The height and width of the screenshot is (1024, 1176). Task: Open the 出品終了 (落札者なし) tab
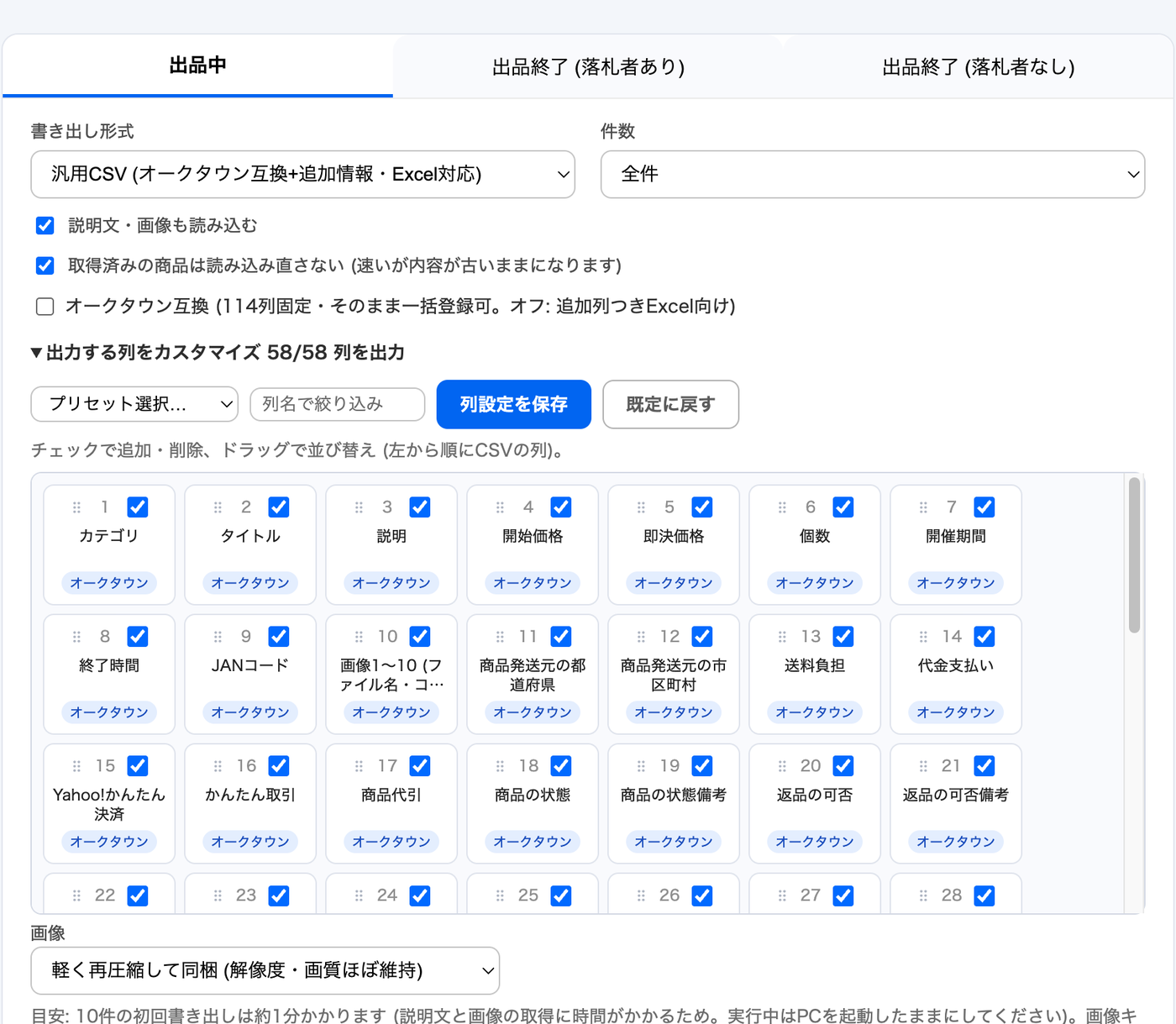tap(979, 66)
